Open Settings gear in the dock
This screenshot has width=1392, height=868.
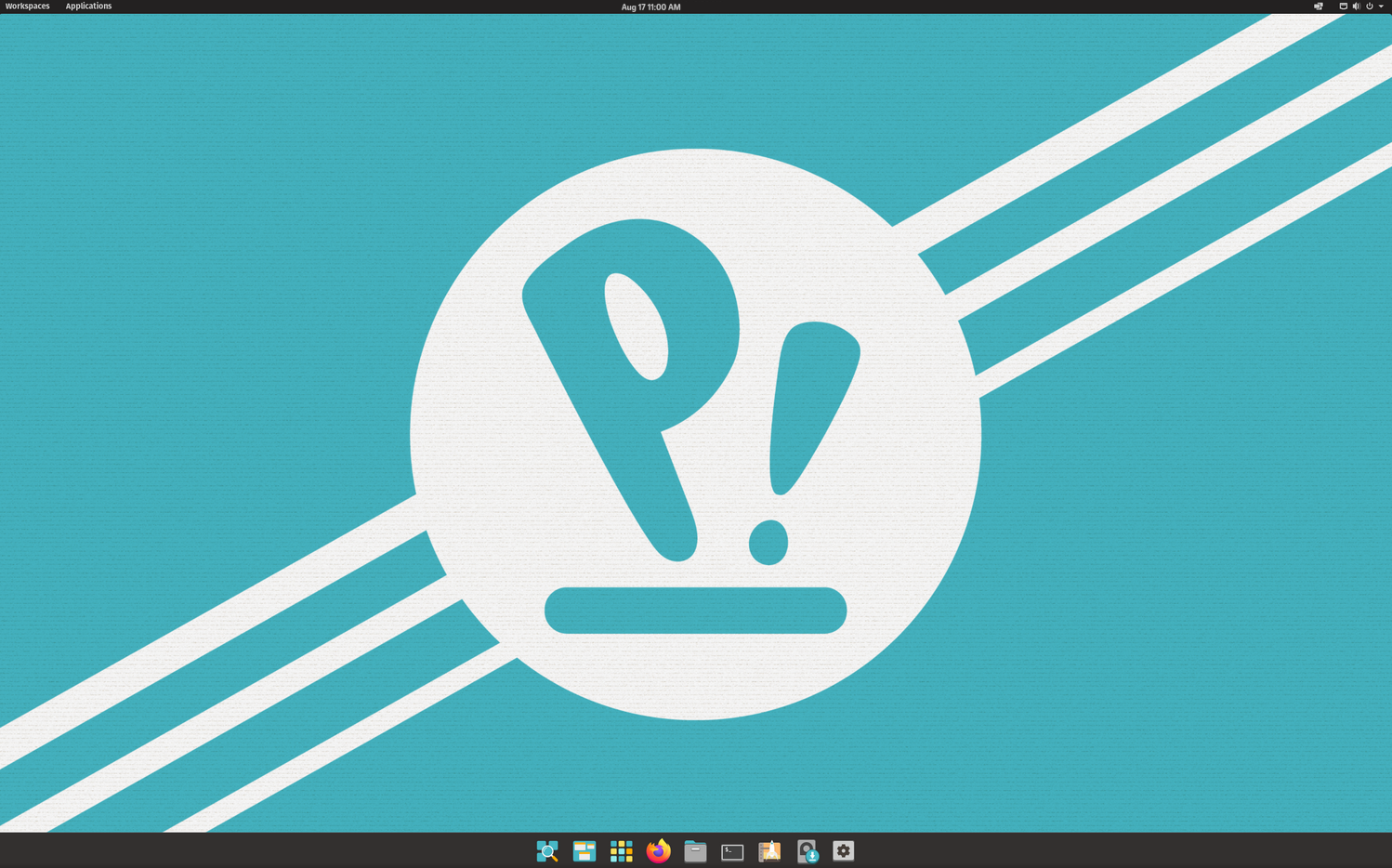tap(844, 851)
